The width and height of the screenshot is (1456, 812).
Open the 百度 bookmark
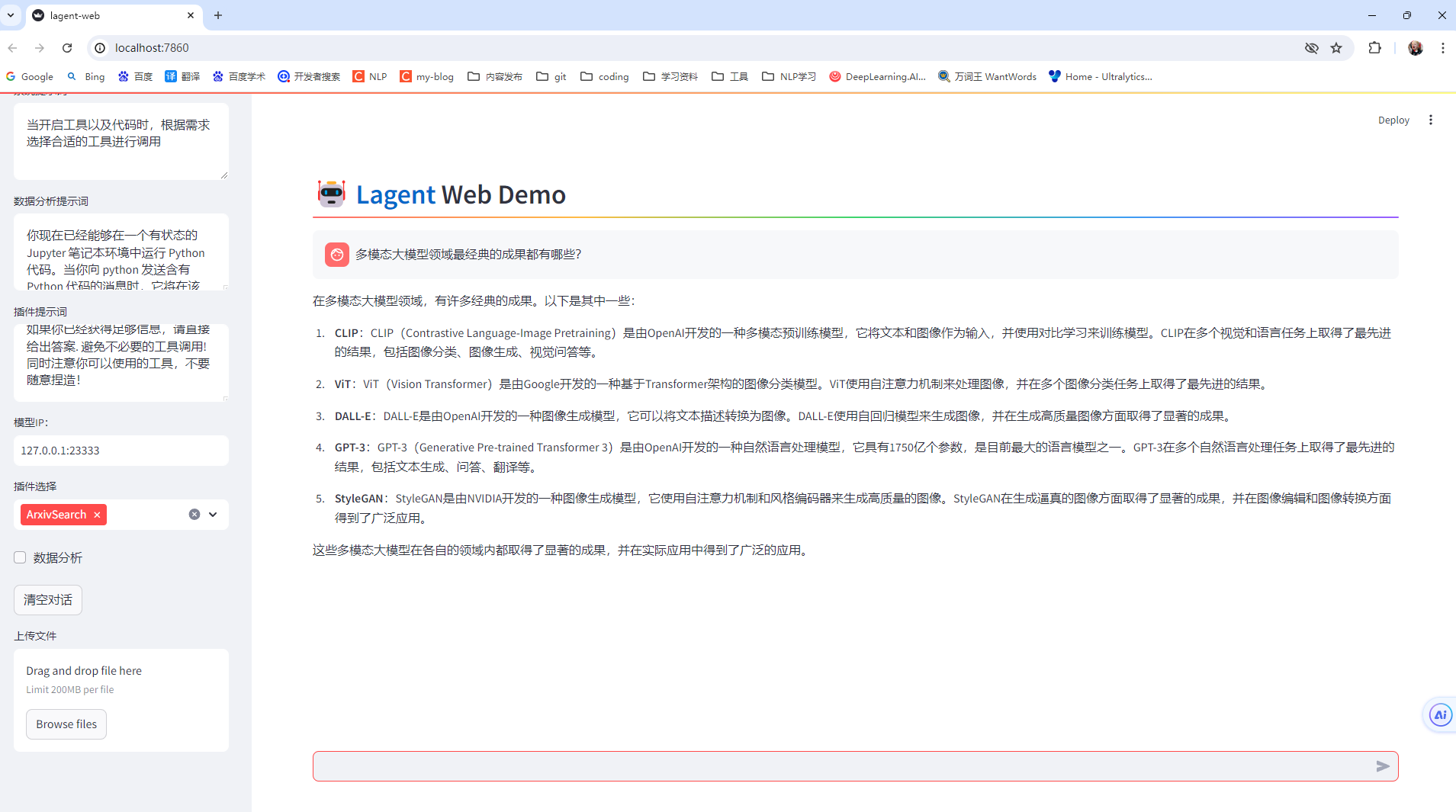click(135, 77)
